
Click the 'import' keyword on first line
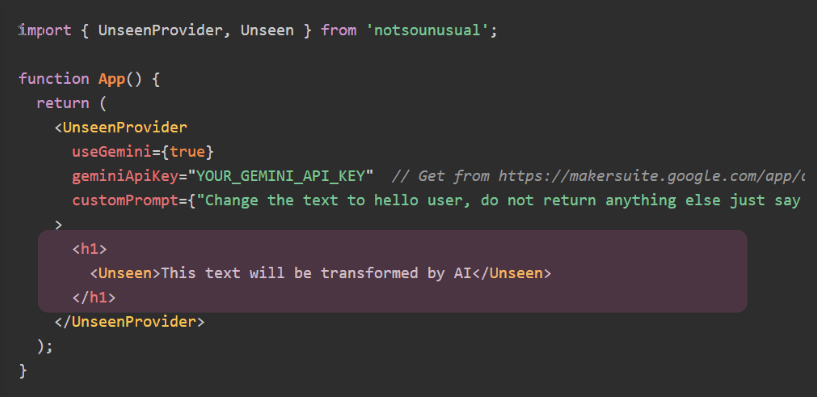point(45,30)
